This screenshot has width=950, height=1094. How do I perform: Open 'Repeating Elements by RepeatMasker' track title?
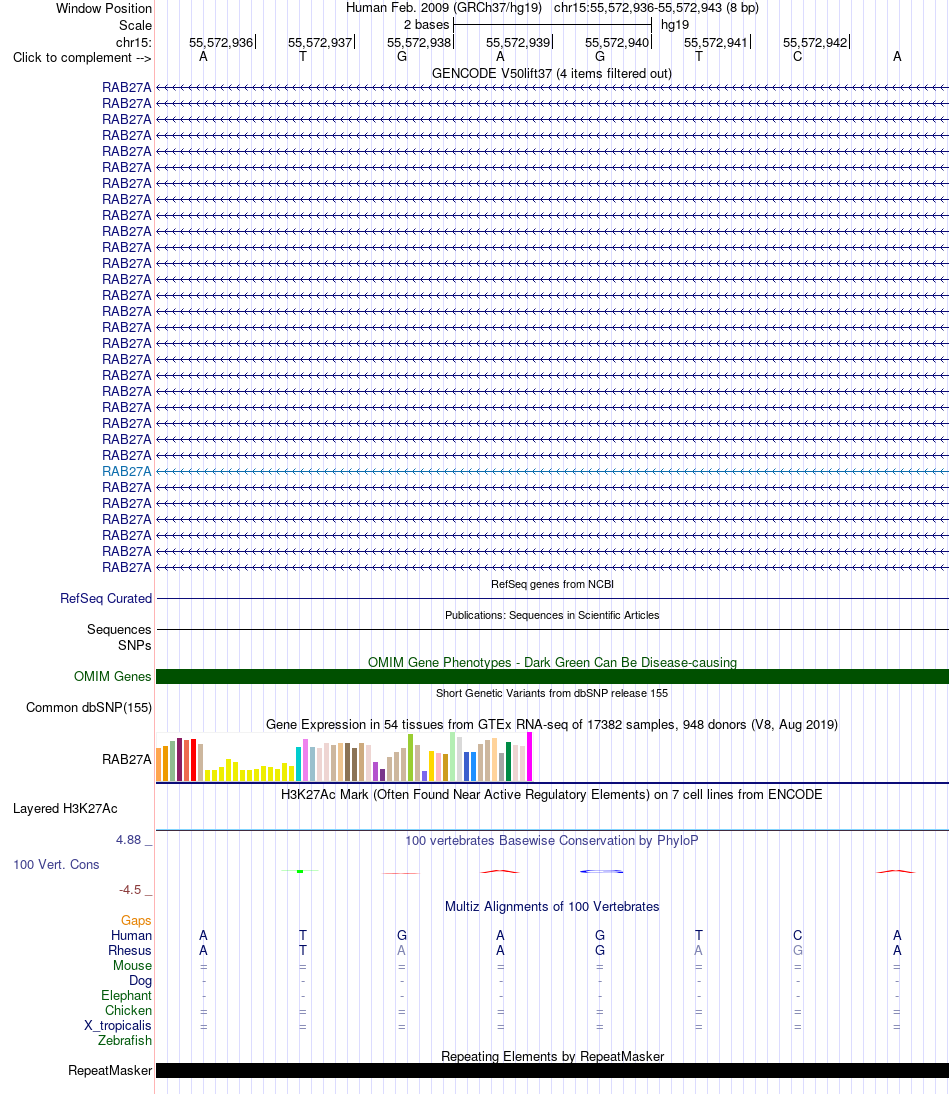click(x=552, y=1056)
